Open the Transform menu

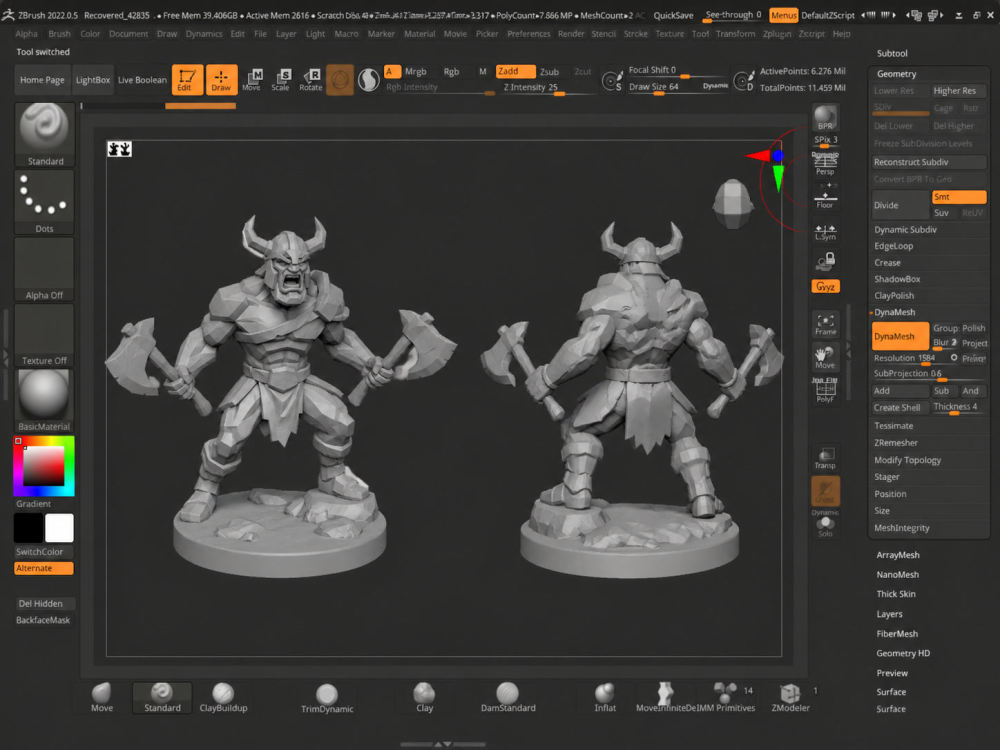tap(735, 34)
